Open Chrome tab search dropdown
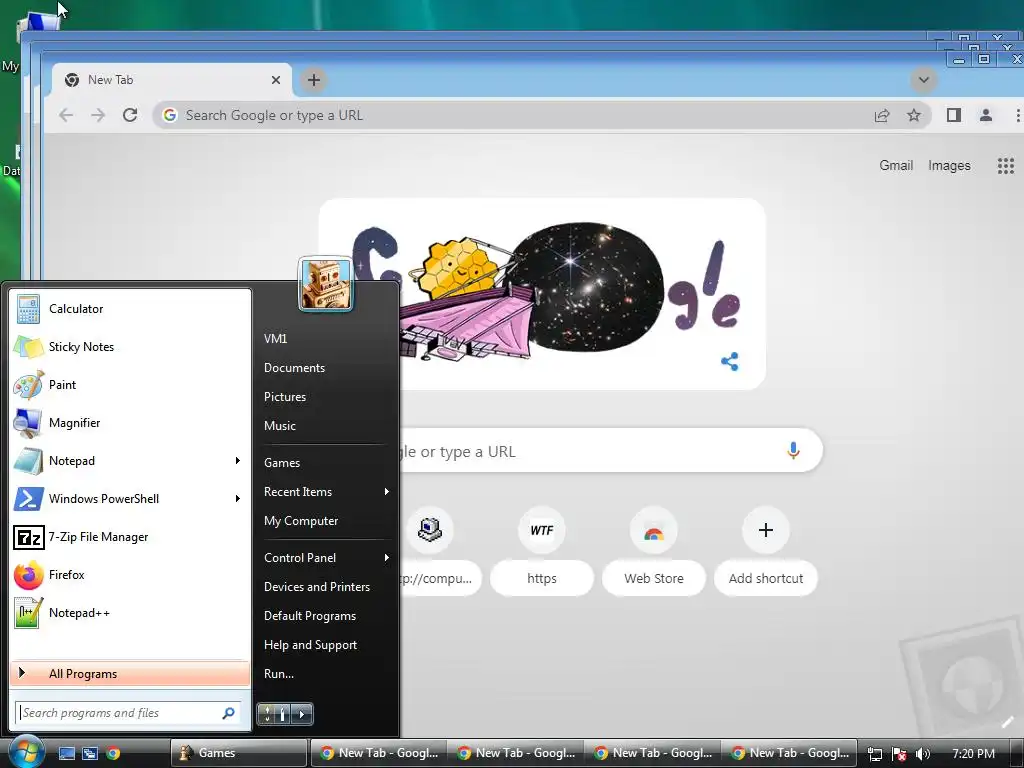 tap(923, 80)
